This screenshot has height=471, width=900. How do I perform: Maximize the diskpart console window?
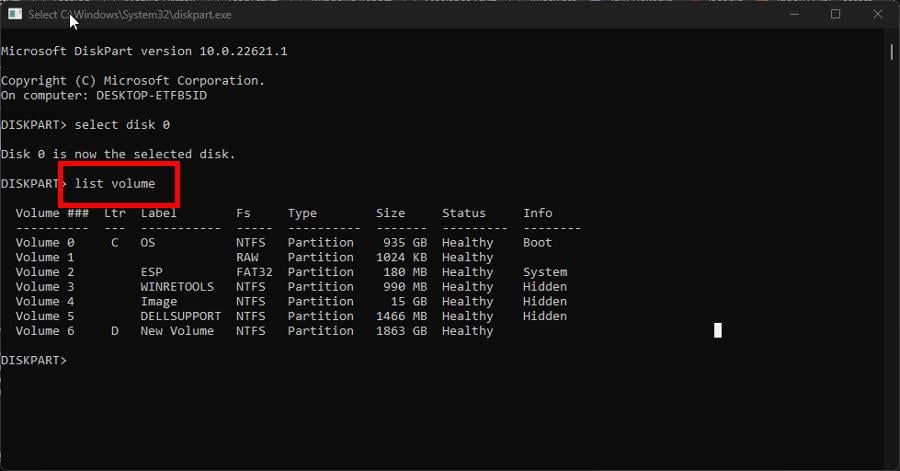click(x=835, y=14)
